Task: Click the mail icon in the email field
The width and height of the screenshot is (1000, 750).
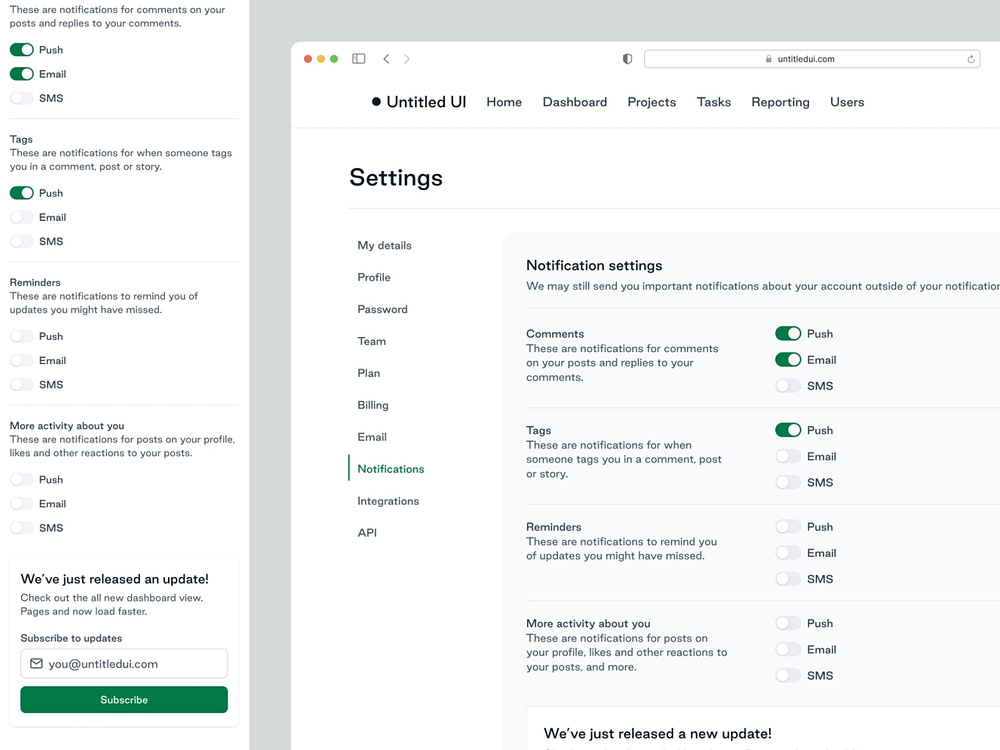Action: [x=37, y=664]
